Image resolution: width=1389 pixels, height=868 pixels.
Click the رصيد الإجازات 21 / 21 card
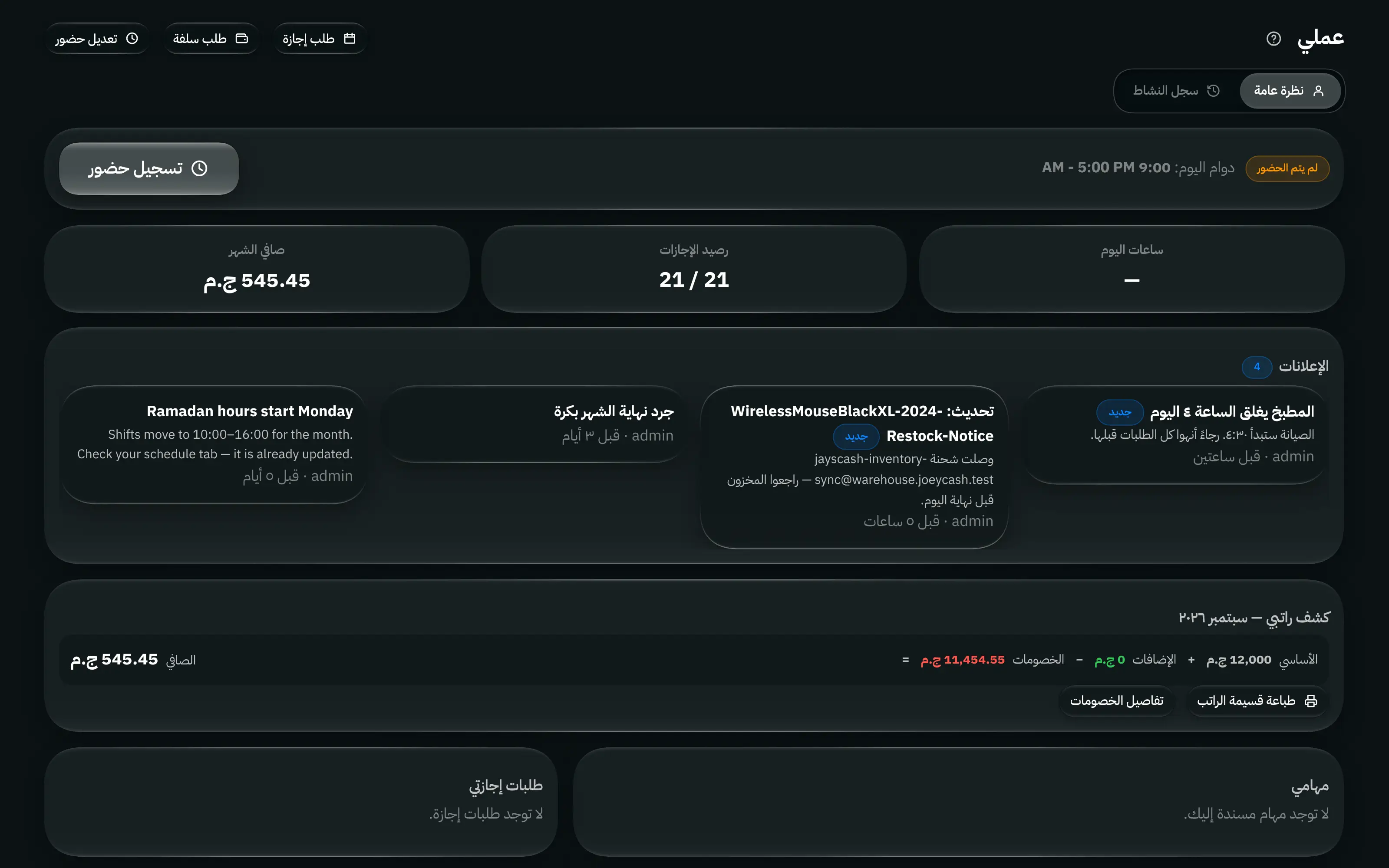click(694, 269)
